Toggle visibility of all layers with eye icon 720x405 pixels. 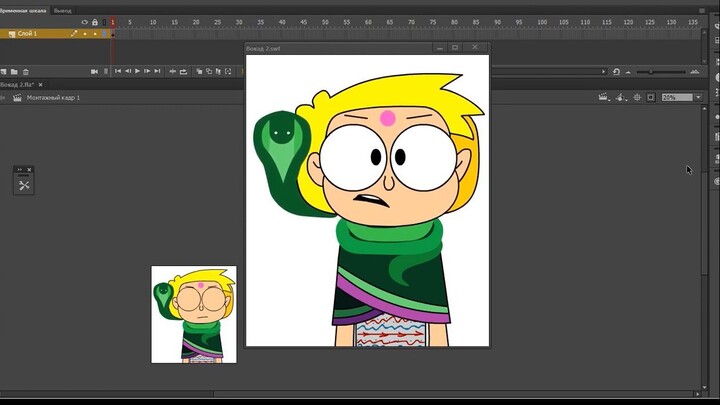pyautogui.click(x=84, y=22)
